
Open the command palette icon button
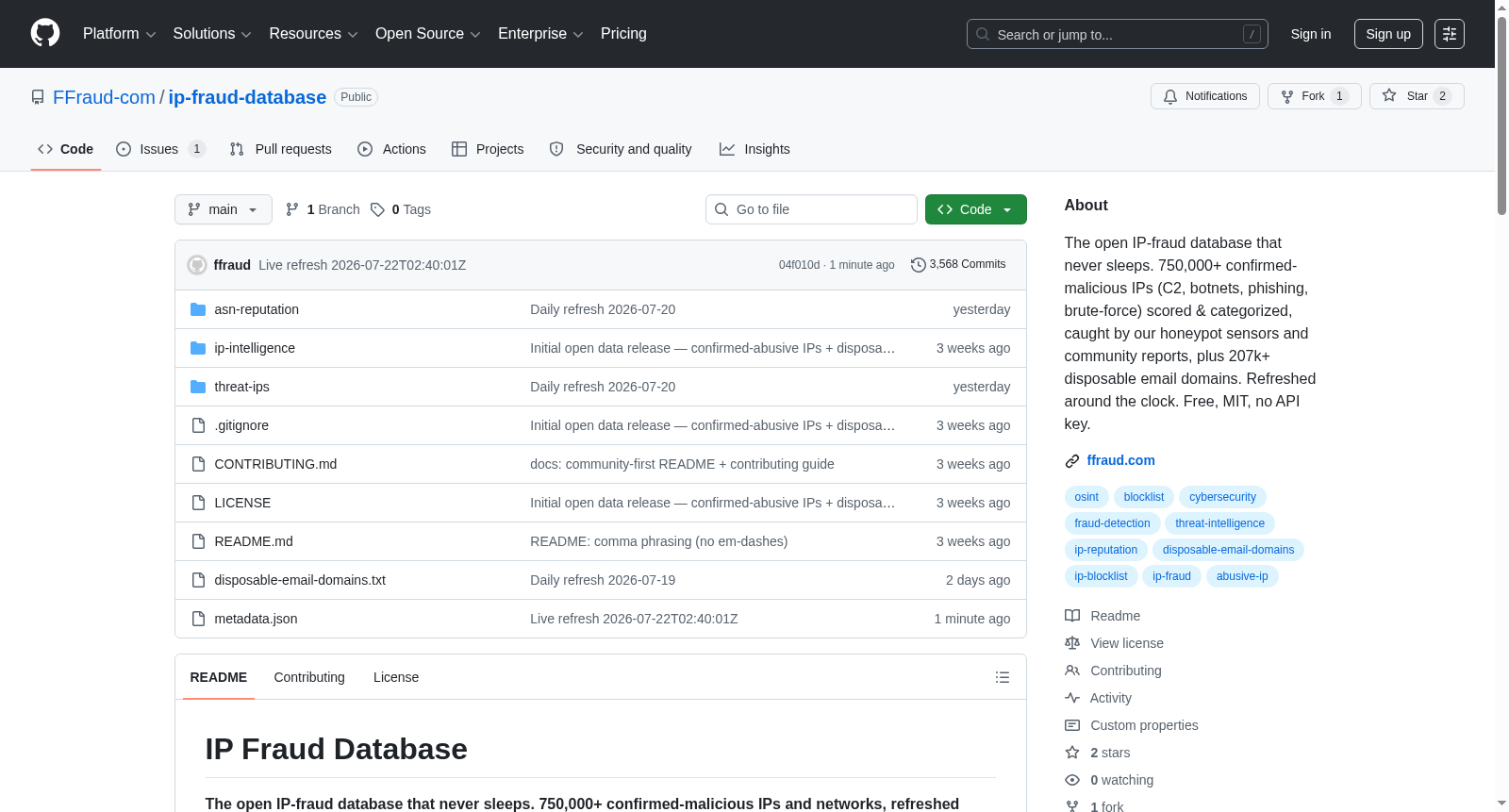coord(1450,34)
